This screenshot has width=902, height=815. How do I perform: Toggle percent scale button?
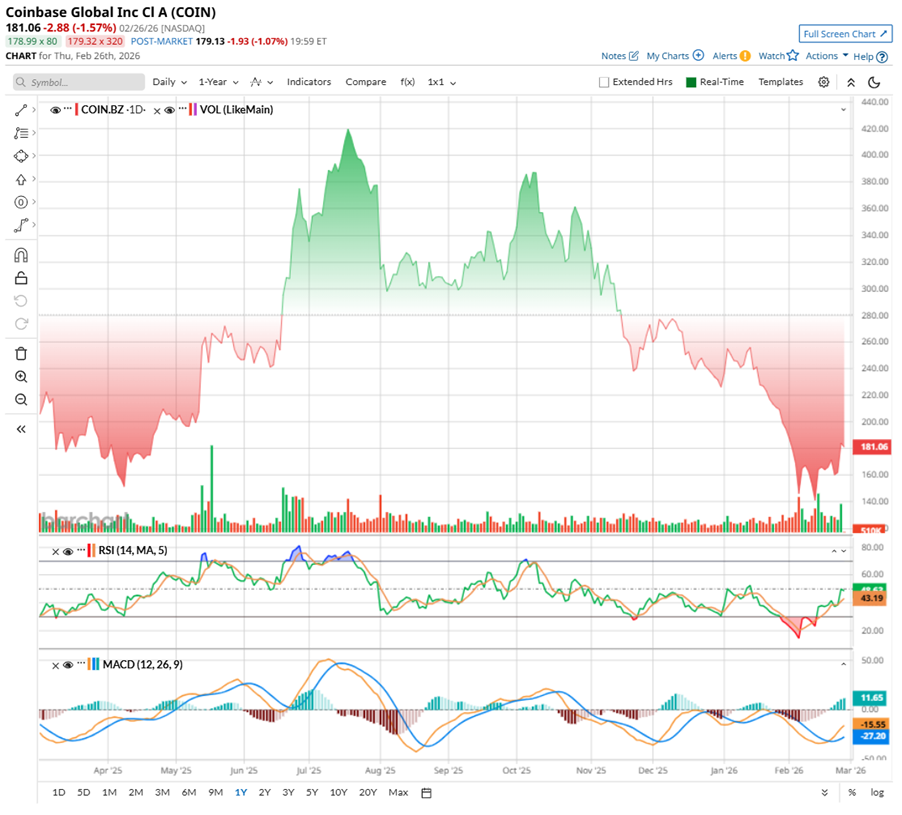pos(852,793)
